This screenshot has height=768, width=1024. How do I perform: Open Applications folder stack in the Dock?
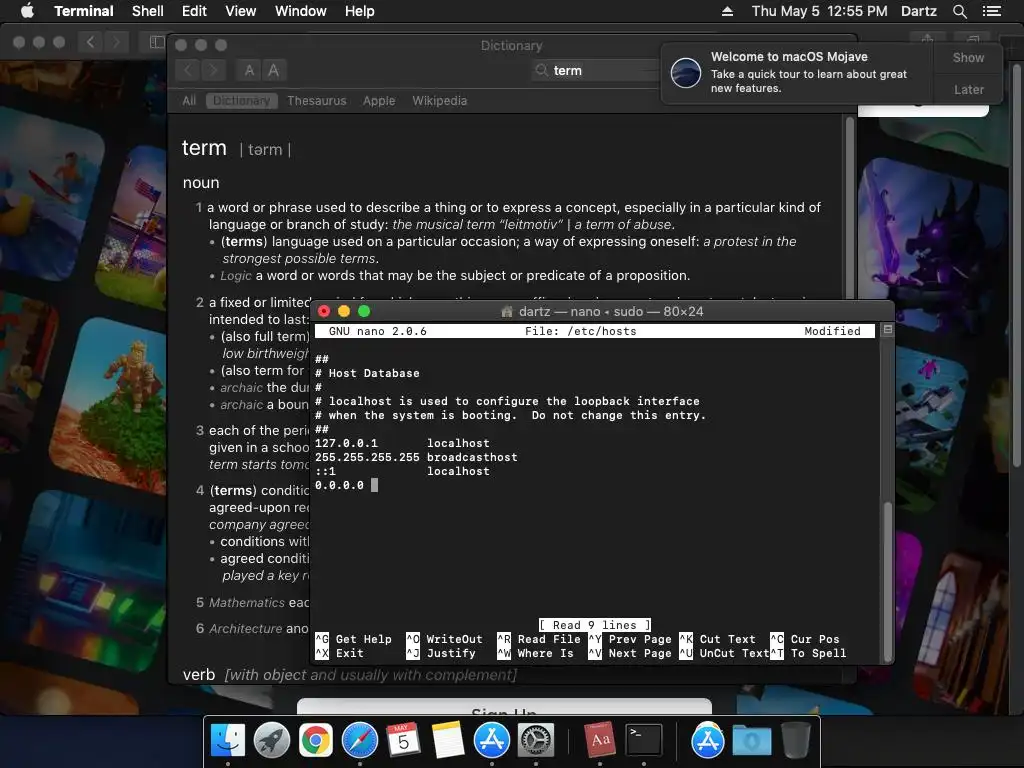point(708,741)
